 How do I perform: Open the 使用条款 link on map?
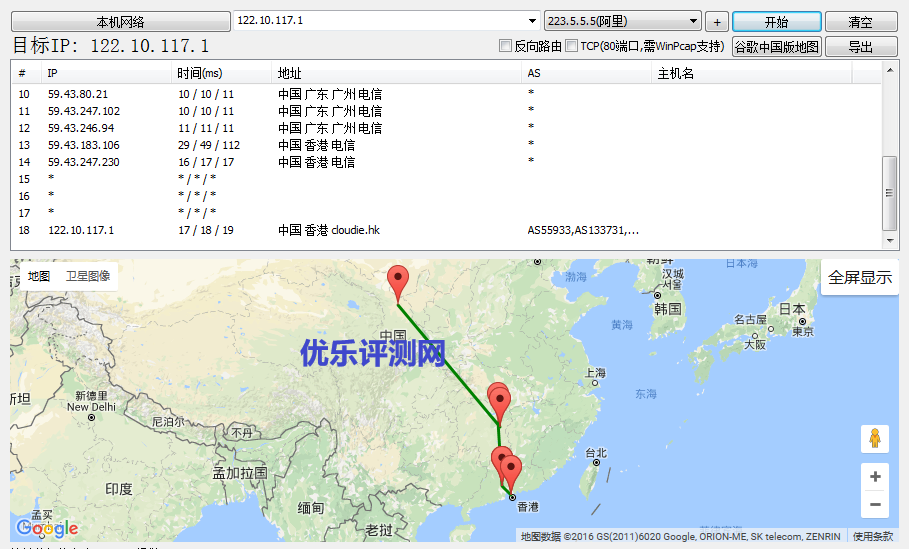[x=873, y=536]
